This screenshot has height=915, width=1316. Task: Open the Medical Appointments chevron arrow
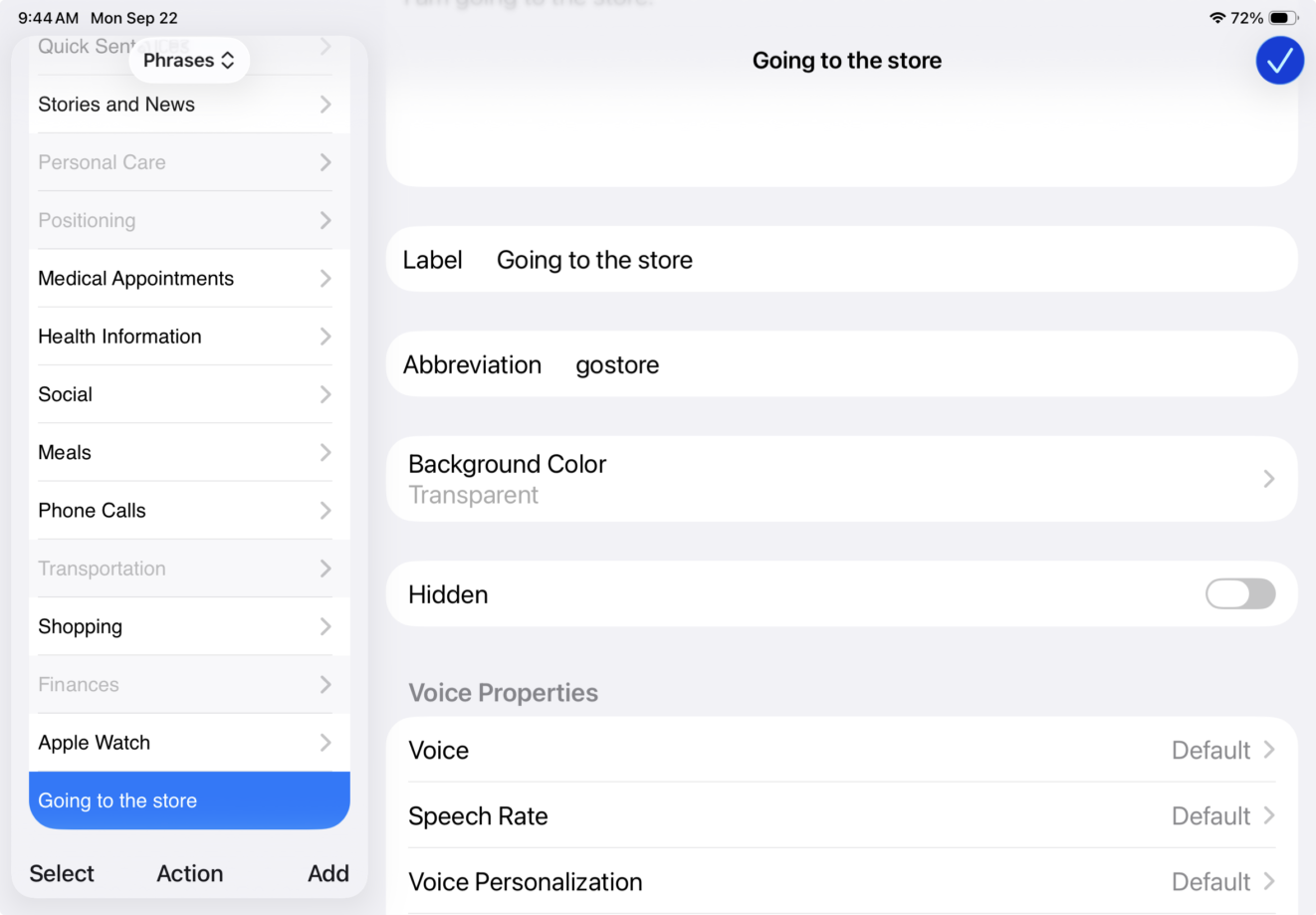tap(326, 279)
